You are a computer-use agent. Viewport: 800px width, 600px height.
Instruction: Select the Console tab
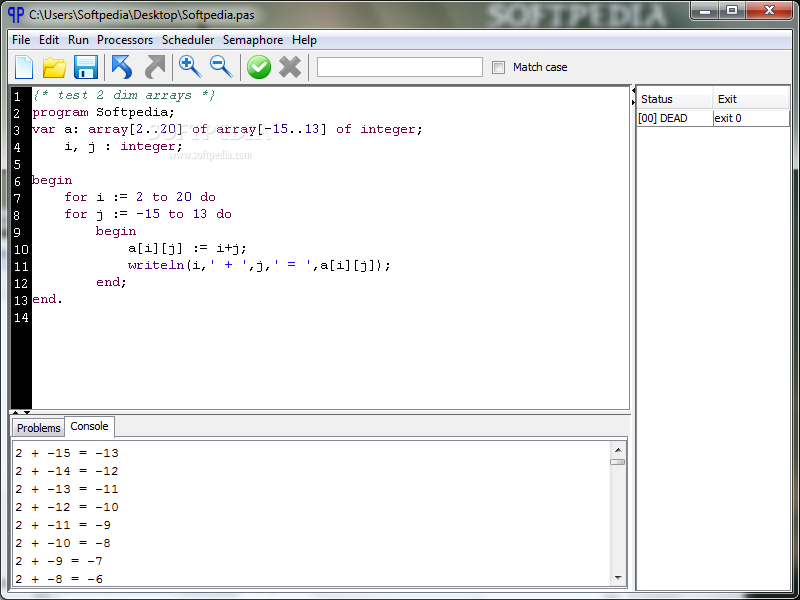pos(89,426)
